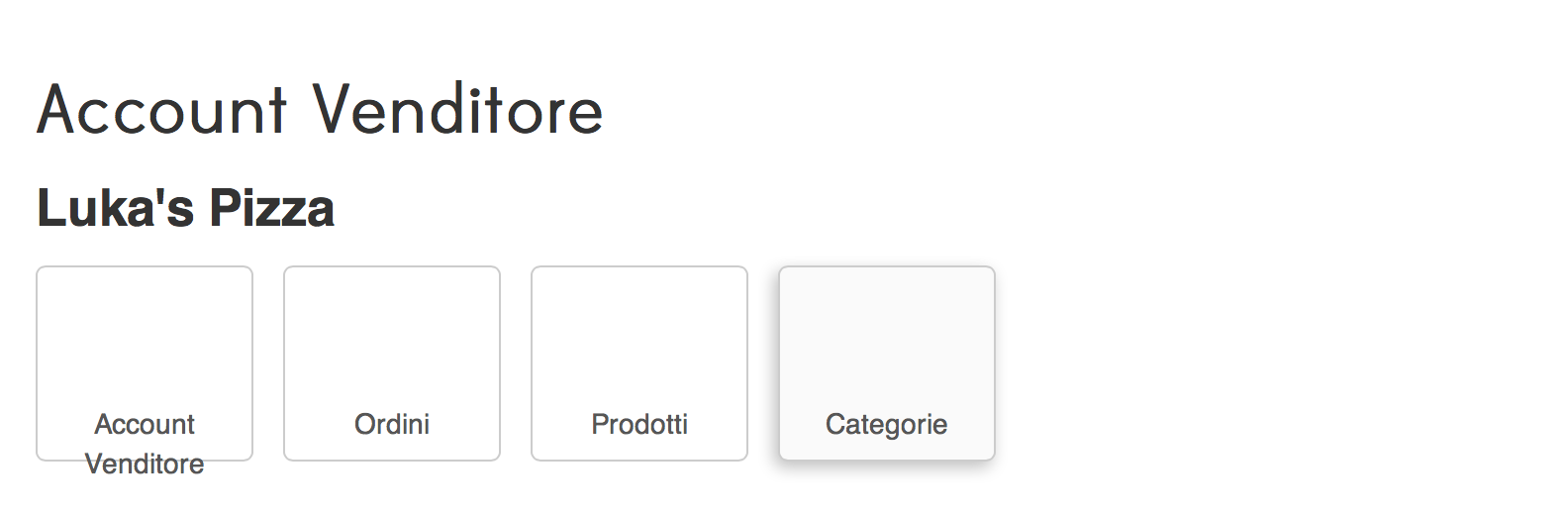Go to the Prodotti tile
The image size is (1568, 517).
click(x=639, y=363)
